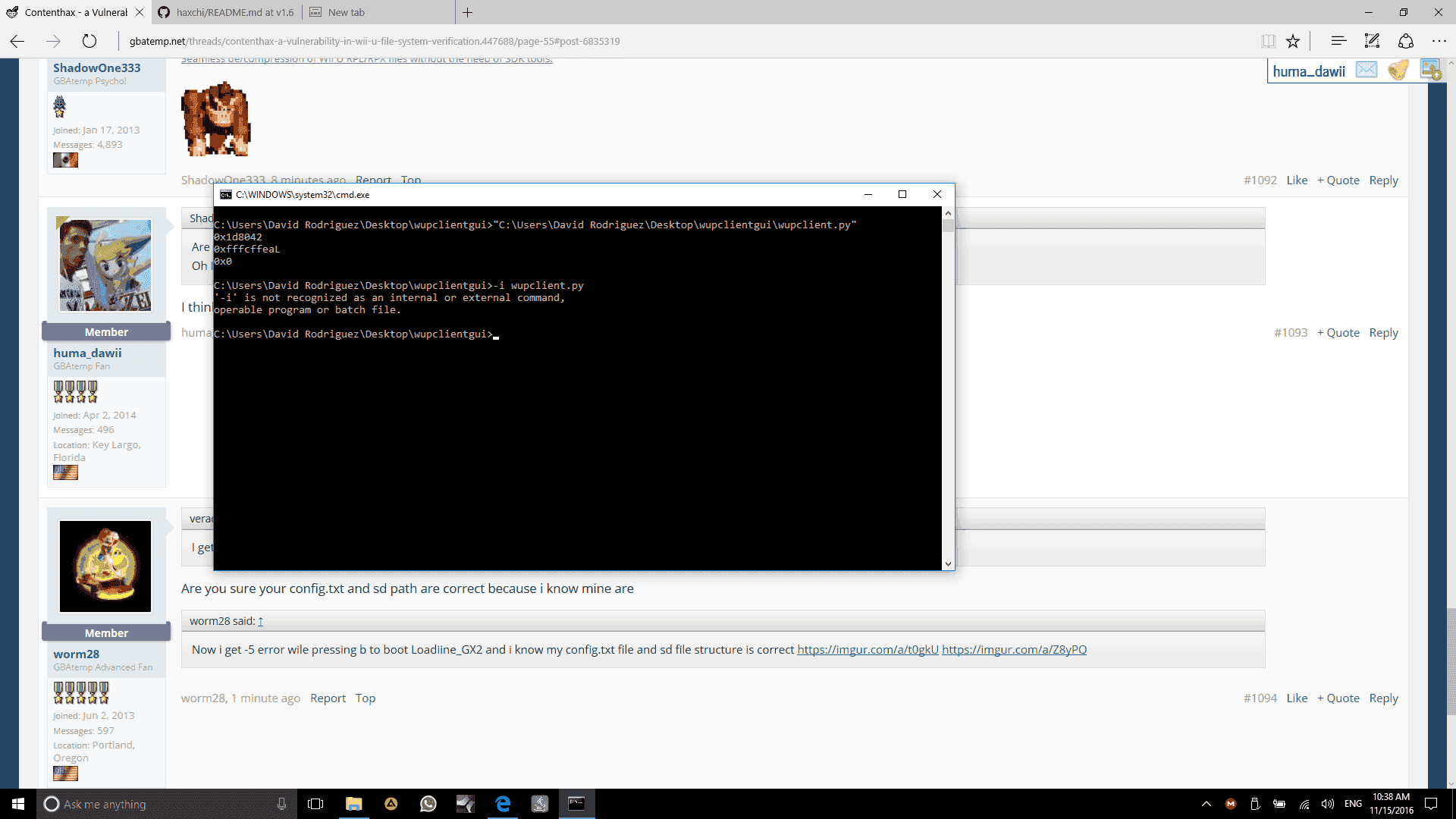Open post permalink #1094
This screenshot has width=1456, height=819.
[x=1260, y=698]
